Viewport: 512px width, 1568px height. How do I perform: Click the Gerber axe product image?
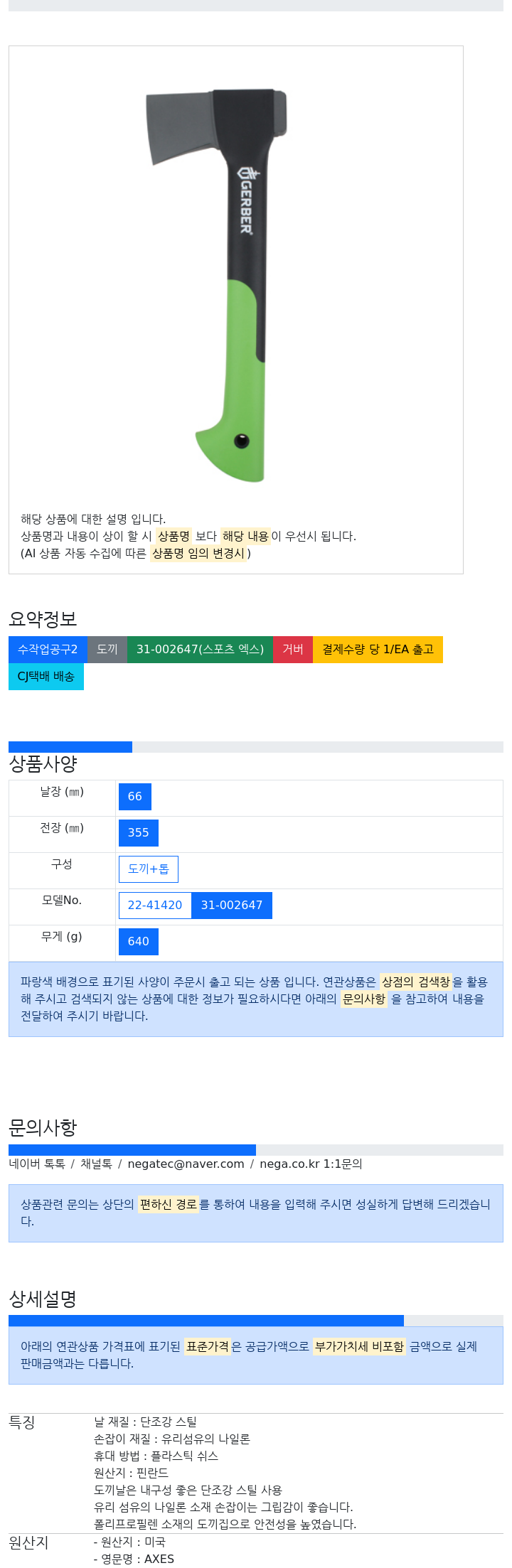tap(217, 285)
